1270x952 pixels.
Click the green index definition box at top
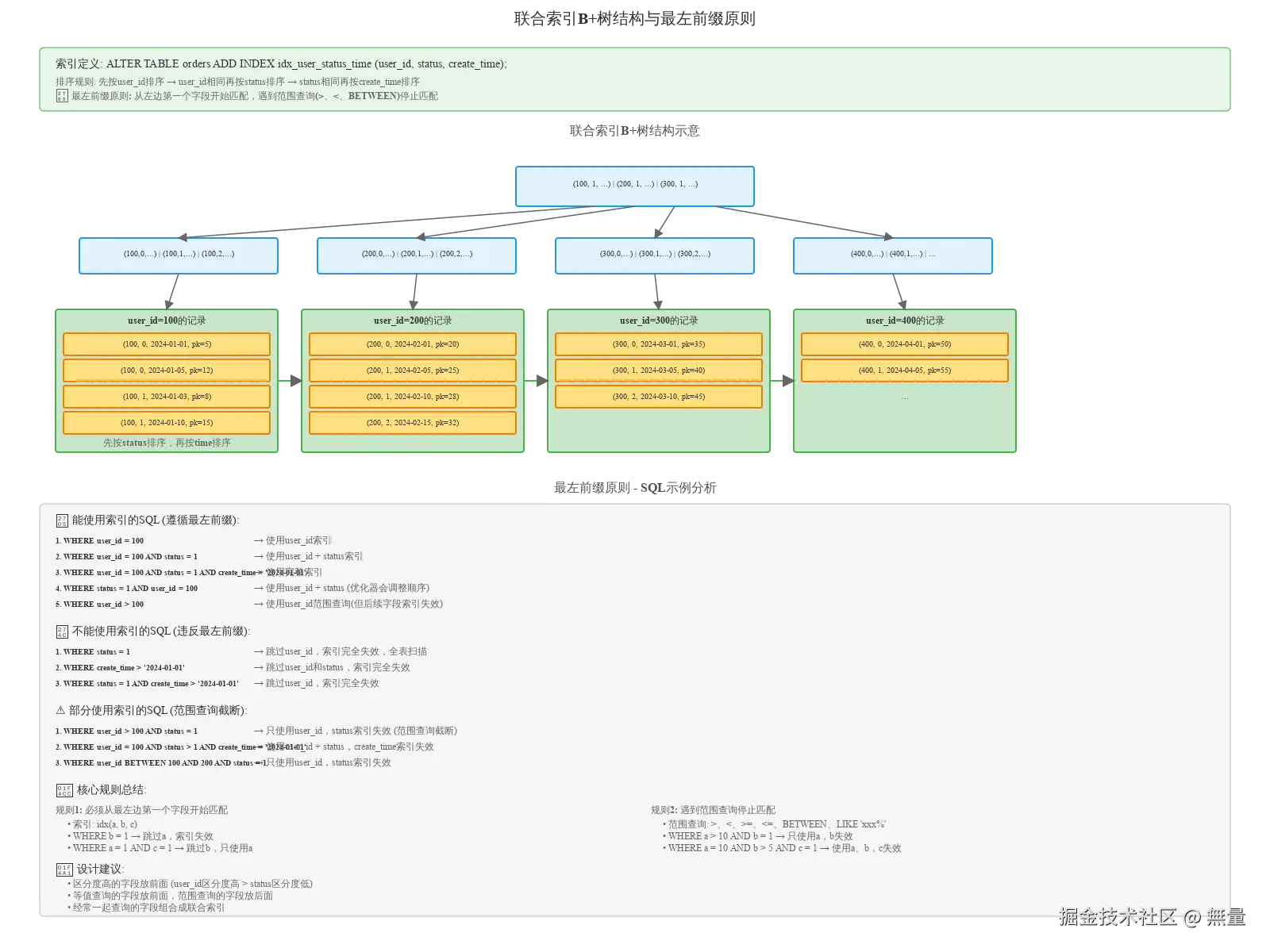click(635, 79)
